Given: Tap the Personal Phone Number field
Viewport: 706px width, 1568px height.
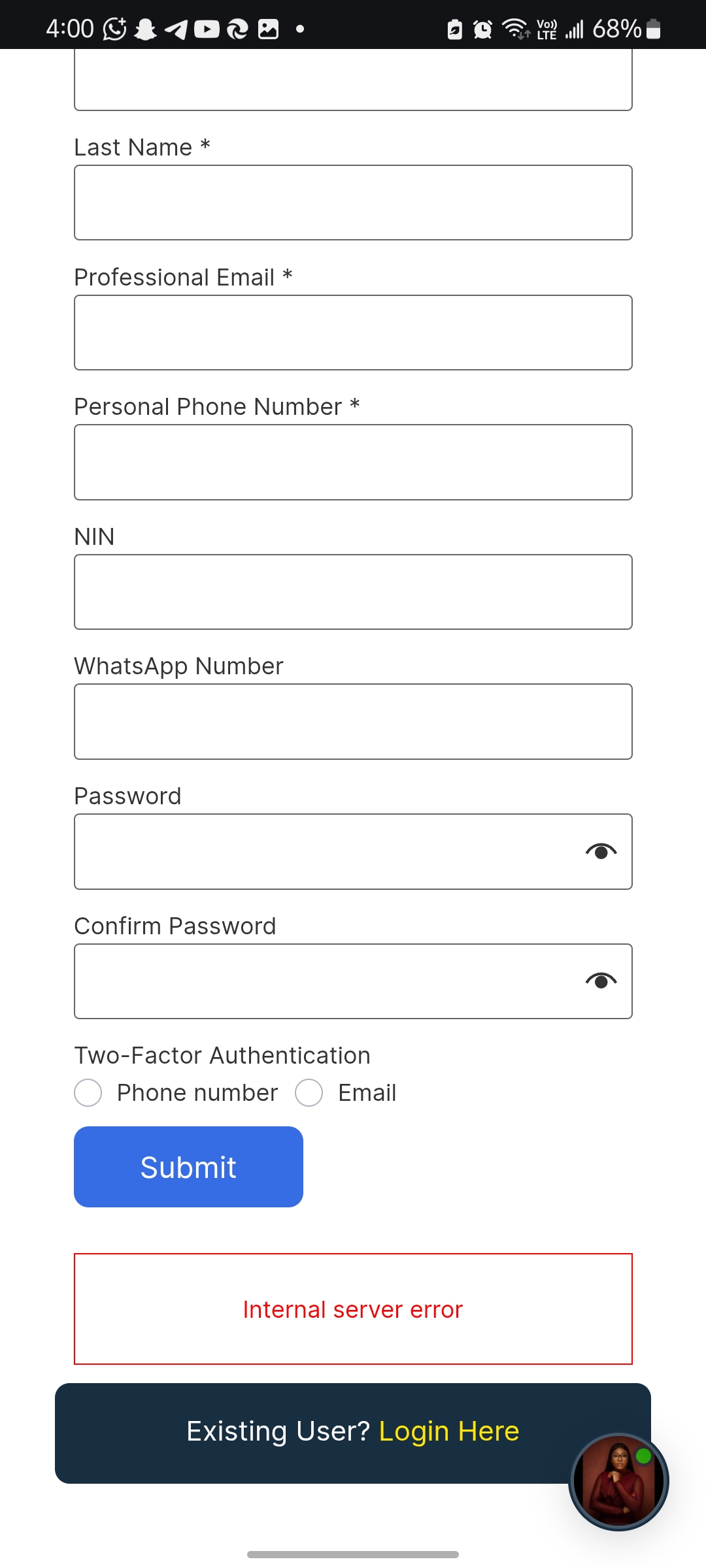Looking at the screenshot, I should [353, 462].
